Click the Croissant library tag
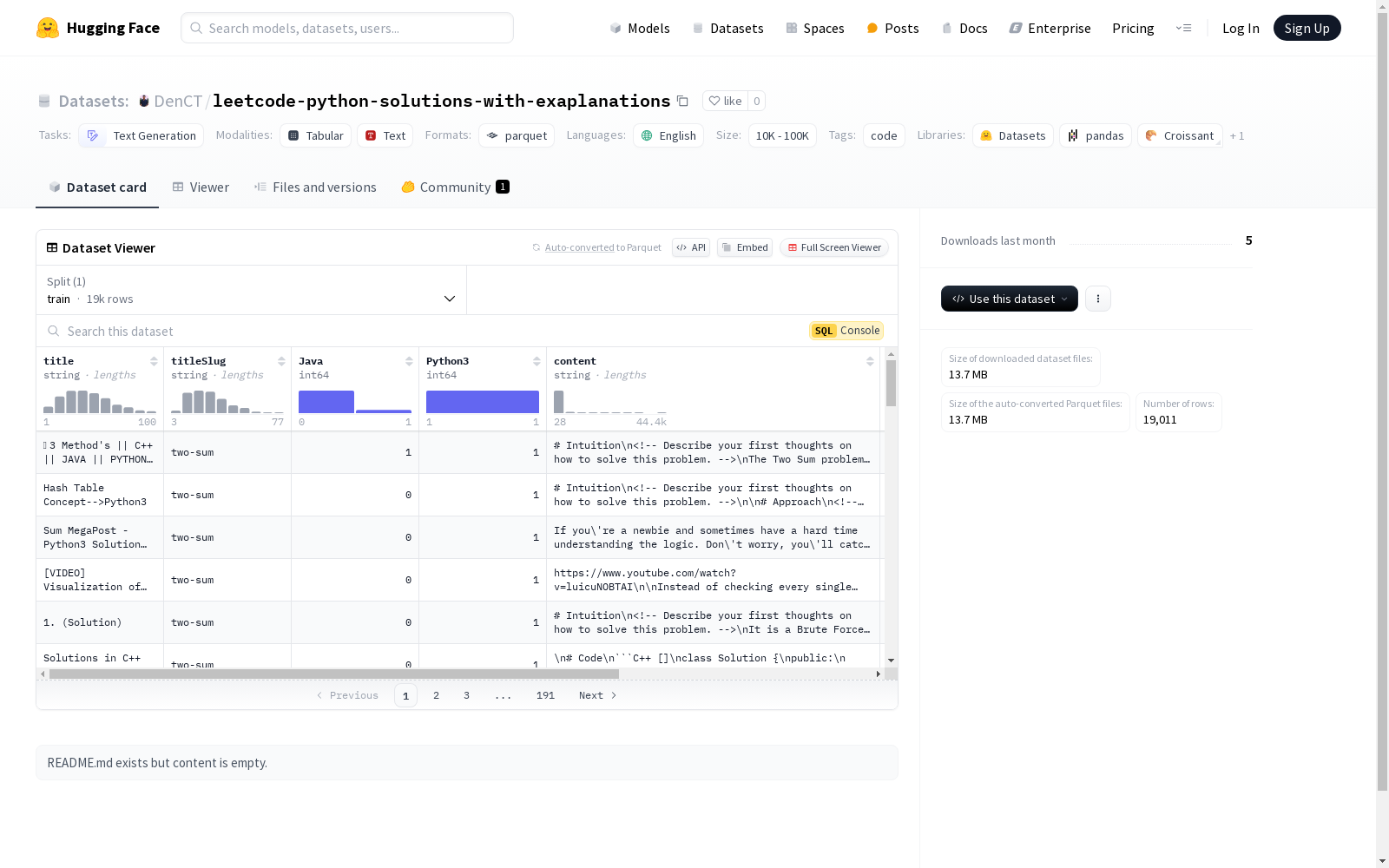This screenshot has height=868, width=1389. [x=1180, y=135]
